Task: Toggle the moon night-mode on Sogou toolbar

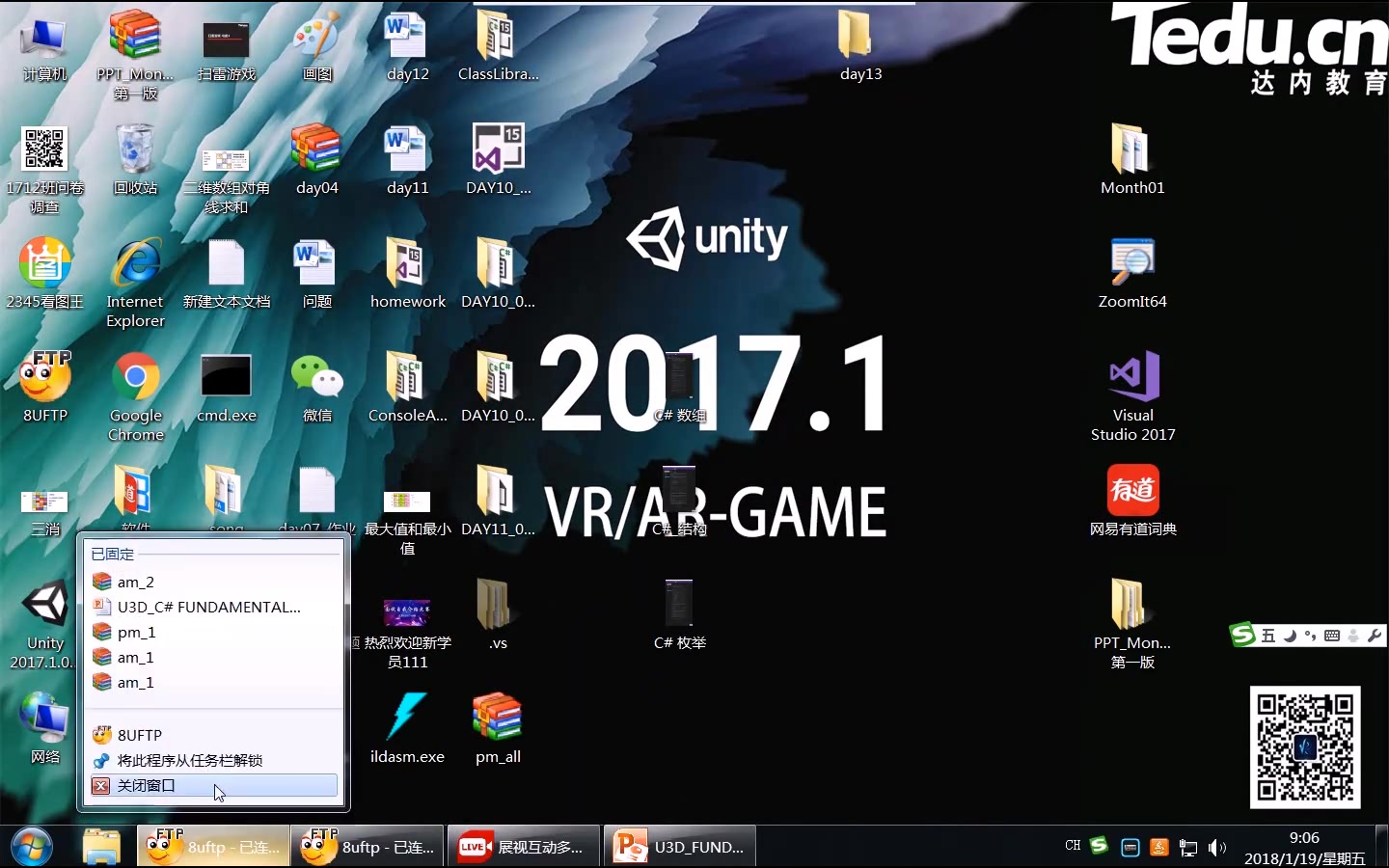Action: 1291,635
